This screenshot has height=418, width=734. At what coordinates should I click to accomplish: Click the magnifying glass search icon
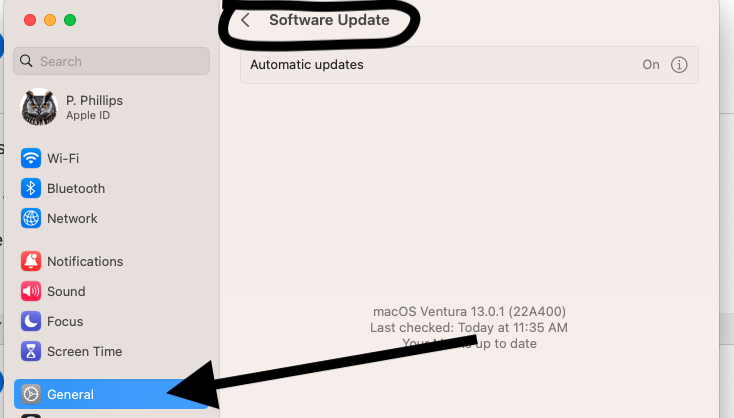(x=26, y=61)
